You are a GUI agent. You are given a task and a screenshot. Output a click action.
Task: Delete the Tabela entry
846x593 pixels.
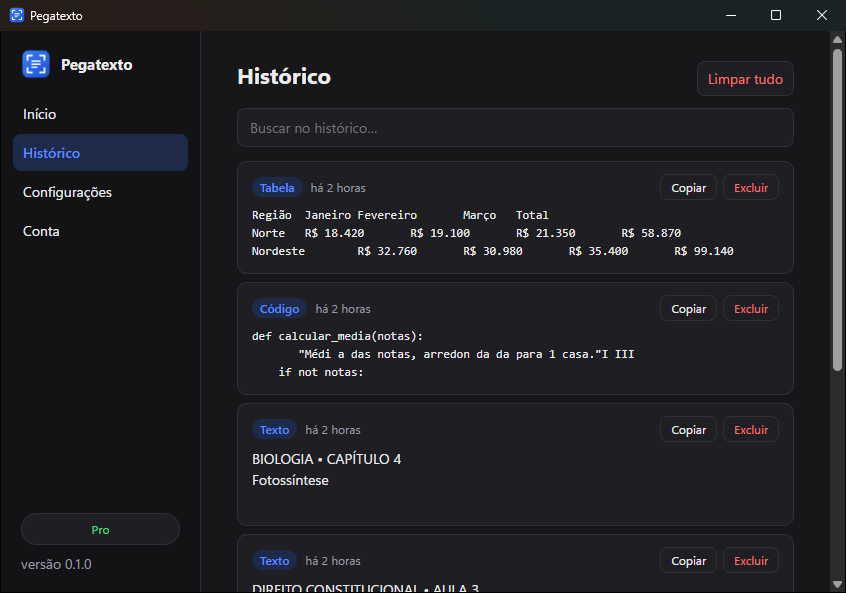[751, 188]
